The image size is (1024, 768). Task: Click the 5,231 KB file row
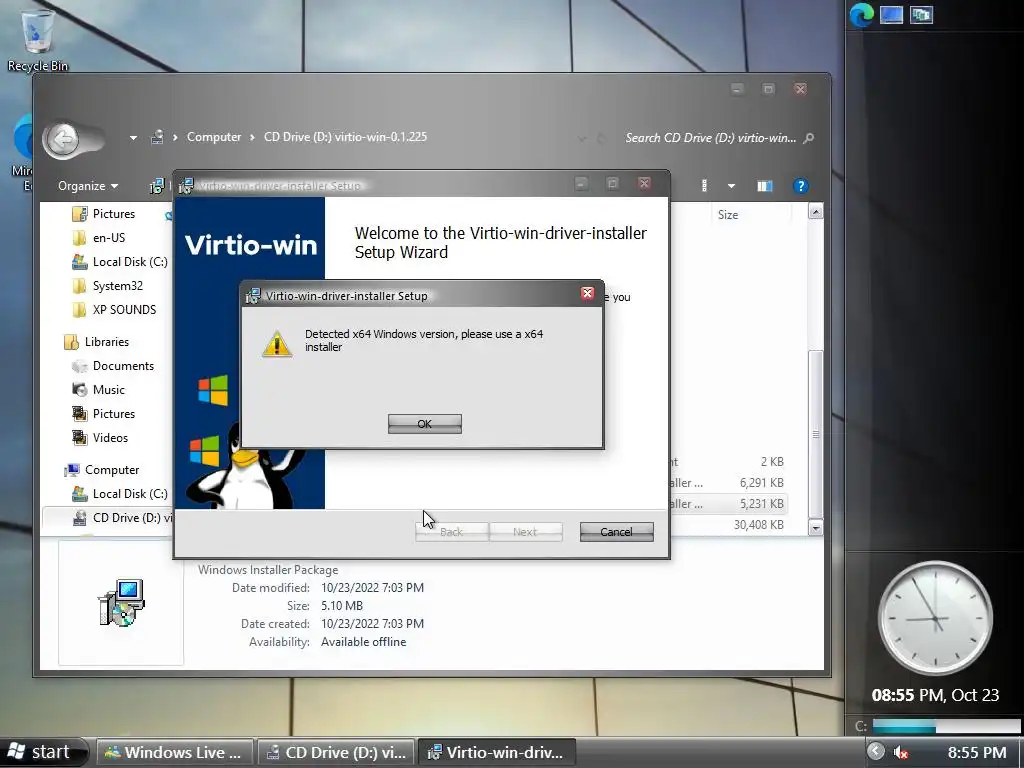(x=728, y=504)
